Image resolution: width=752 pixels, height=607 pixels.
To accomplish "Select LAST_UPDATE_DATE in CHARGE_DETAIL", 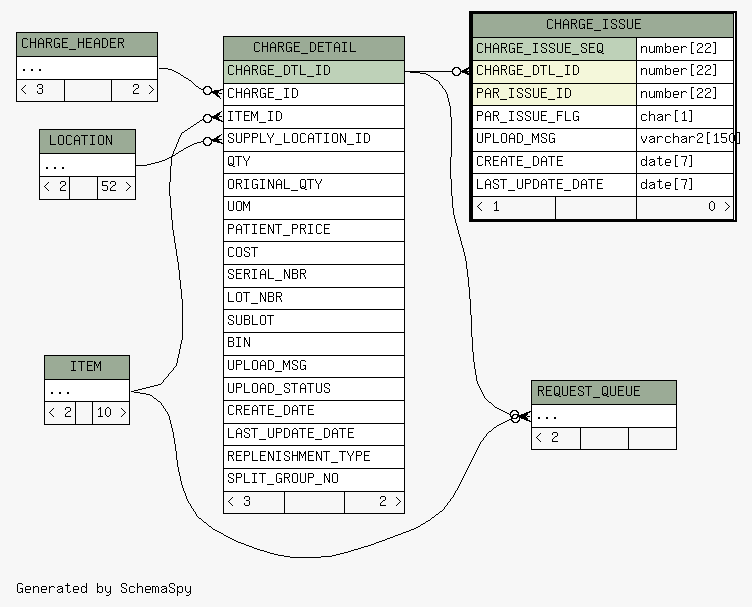I will pos(314,434).
